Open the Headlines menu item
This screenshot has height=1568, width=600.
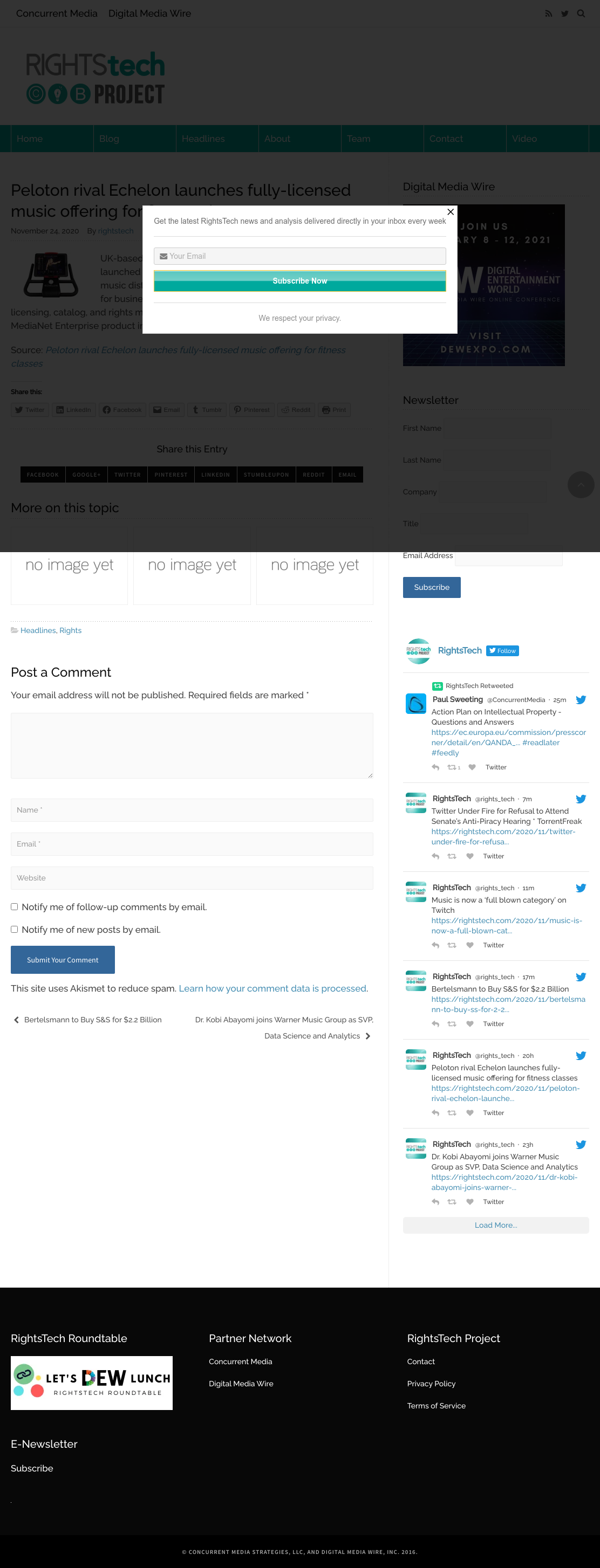pos(217,139)
